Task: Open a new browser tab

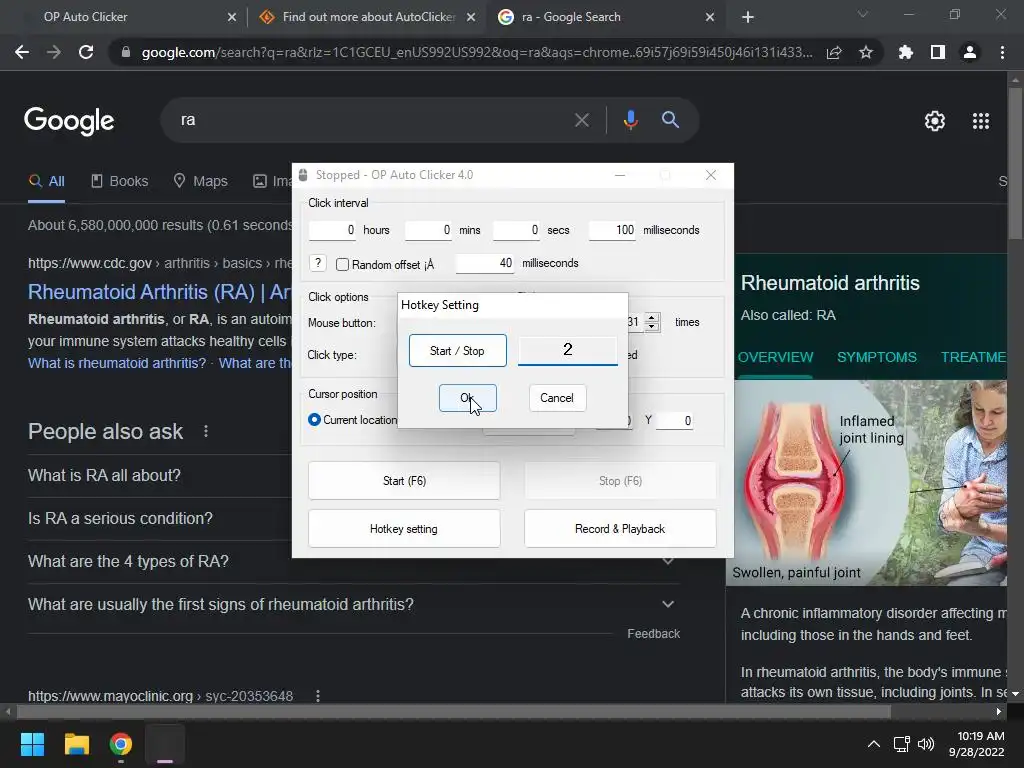Action: pos(748,17)
